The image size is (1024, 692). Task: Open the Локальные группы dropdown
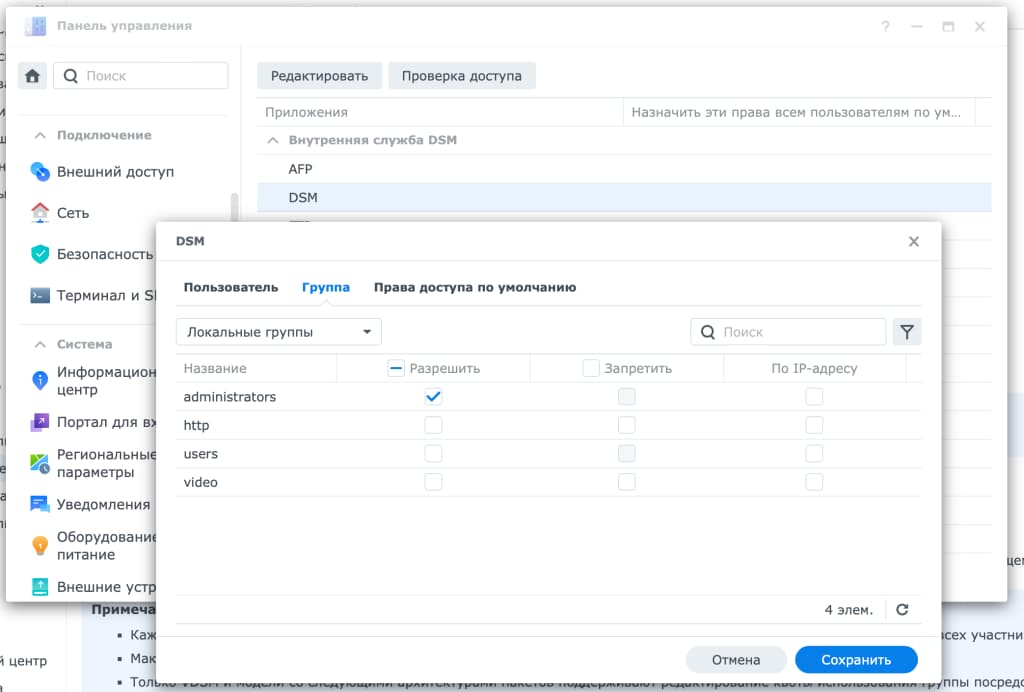(x=279, y=332)
